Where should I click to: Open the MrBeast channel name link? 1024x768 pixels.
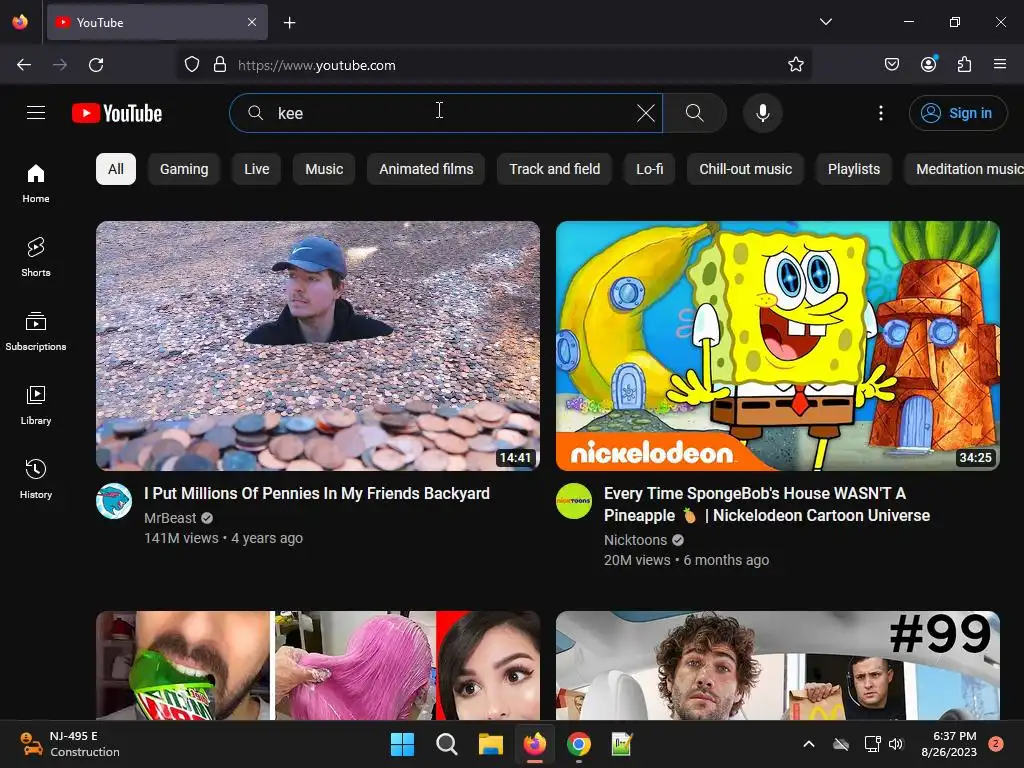[170, 518]
